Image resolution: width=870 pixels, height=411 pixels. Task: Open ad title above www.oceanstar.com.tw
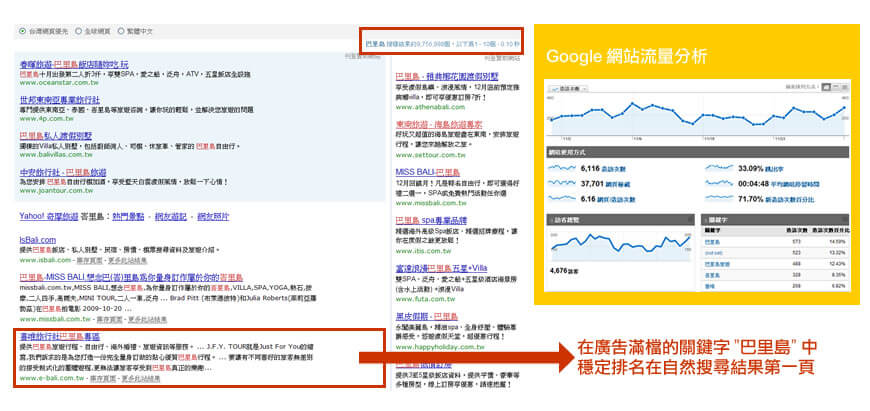point(74,64)
